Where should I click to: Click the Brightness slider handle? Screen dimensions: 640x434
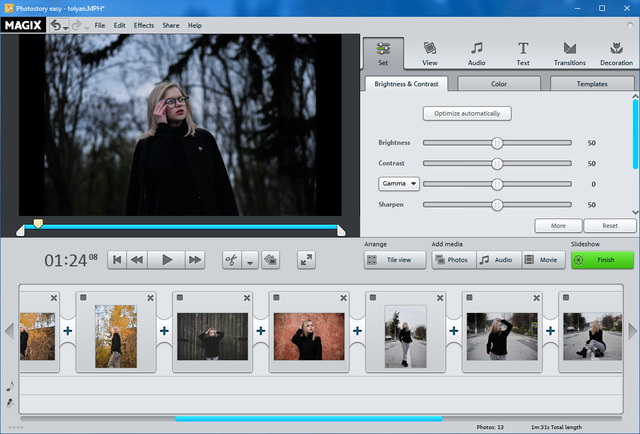click(x=497, y=143)
